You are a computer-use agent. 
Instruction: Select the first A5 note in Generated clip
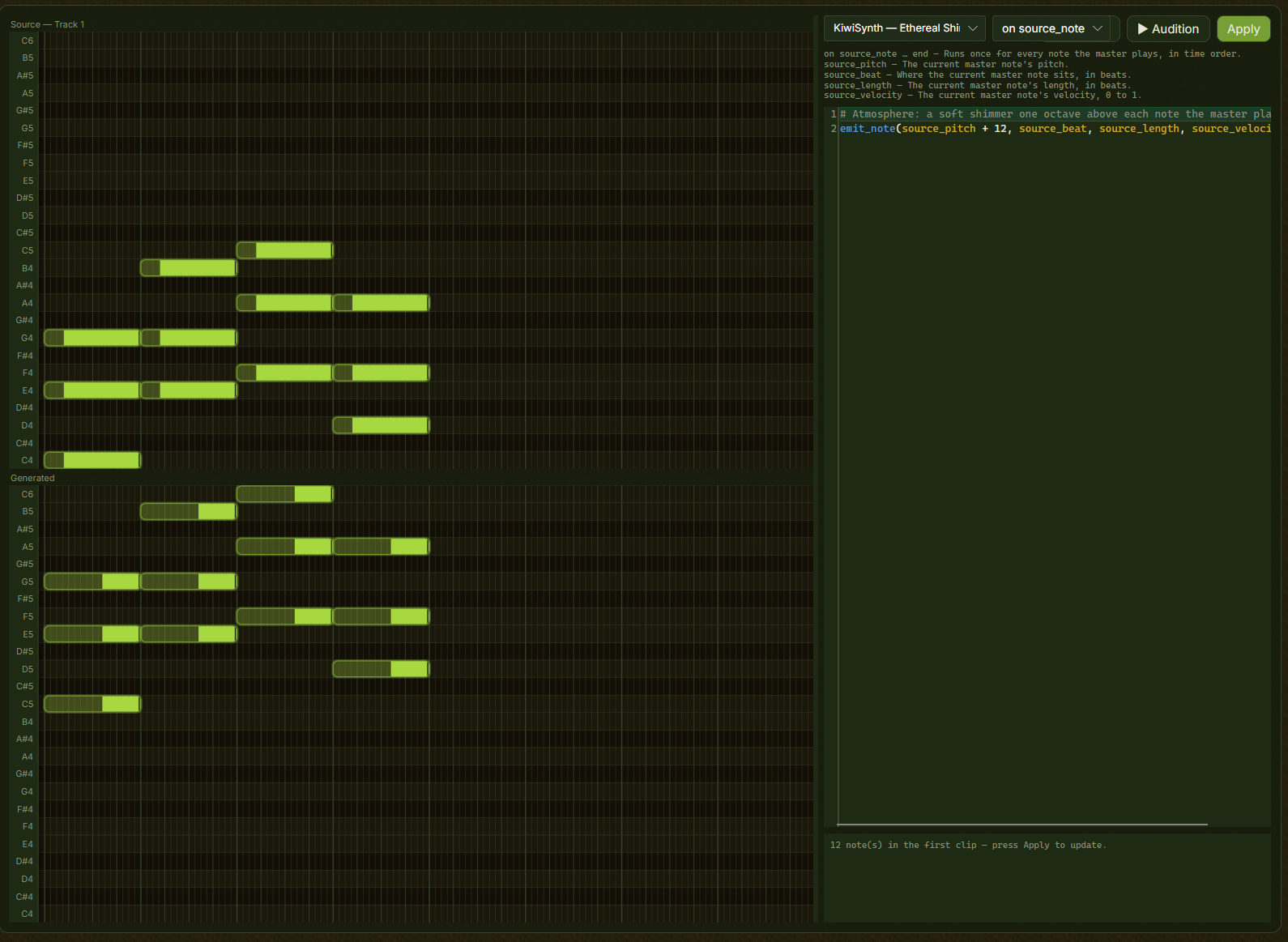(284, 547)
